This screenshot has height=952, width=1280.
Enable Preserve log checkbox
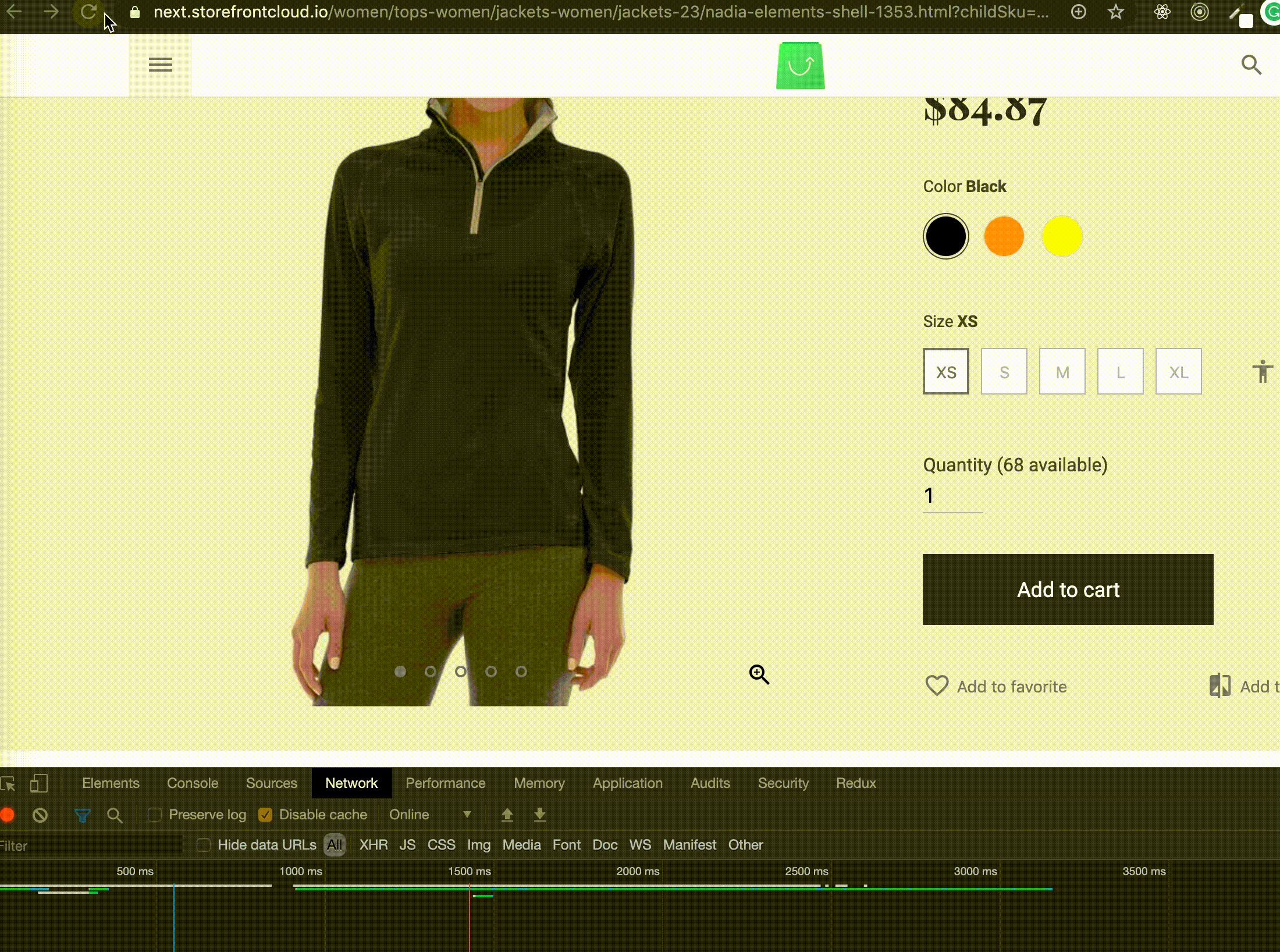tap(154, 815)
